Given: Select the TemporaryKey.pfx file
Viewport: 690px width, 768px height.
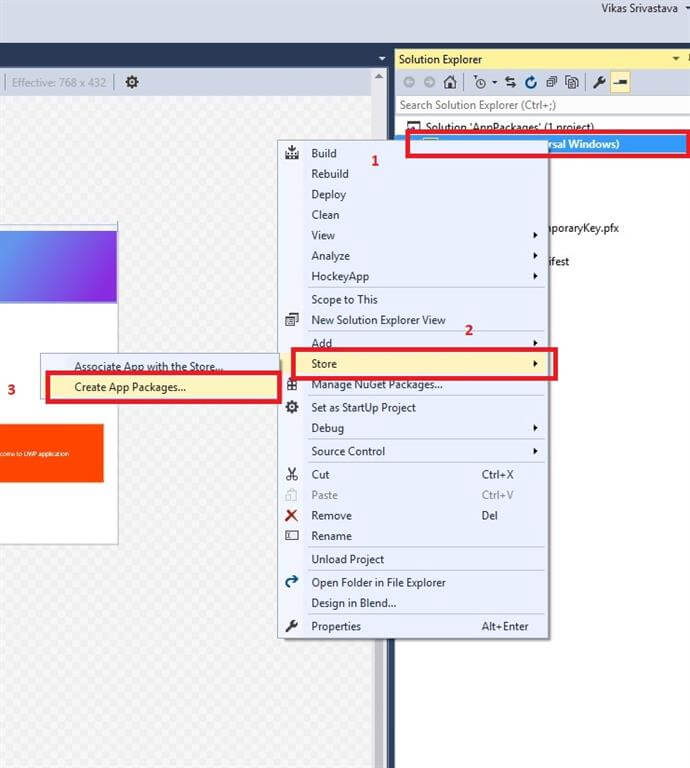Looking at the screenshot, I should [583, 228].
